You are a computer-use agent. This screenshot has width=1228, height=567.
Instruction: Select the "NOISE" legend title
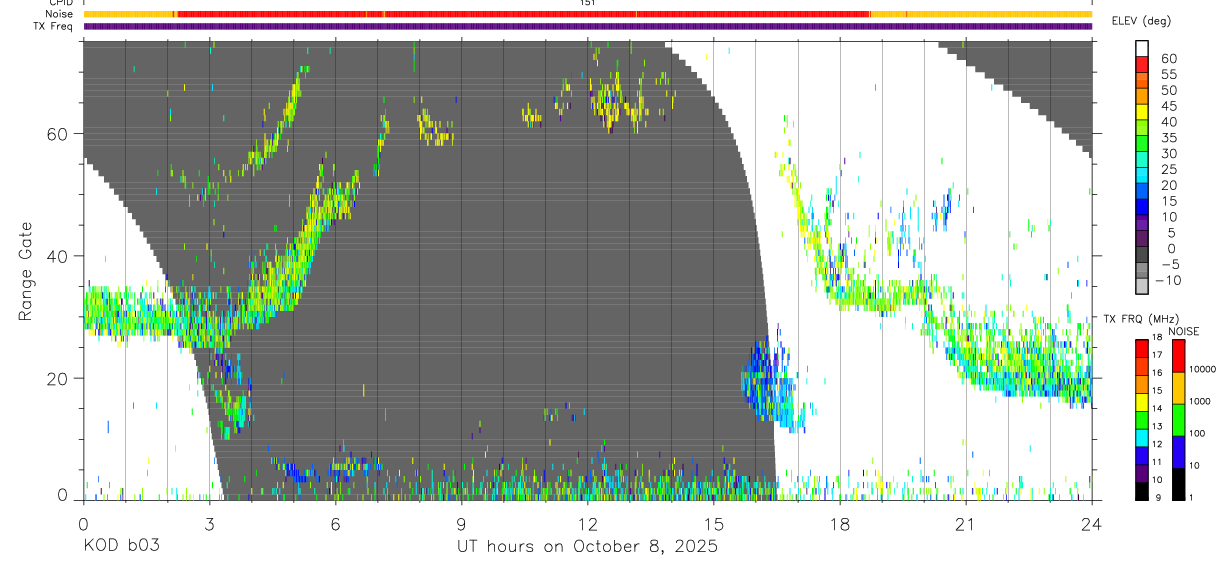click(x=1186, y=331)
